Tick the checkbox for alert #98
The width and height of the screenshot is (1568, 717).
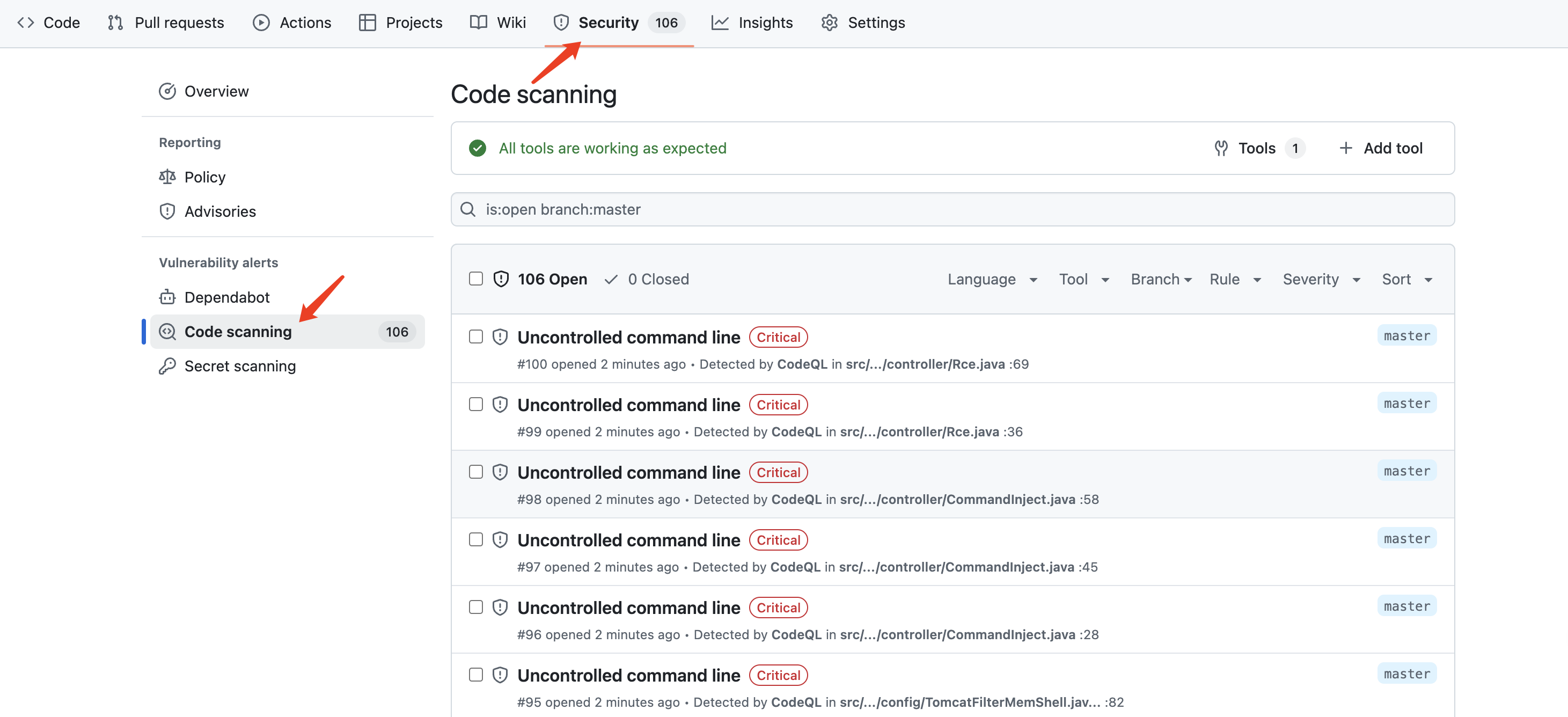(x=475, y=472)
